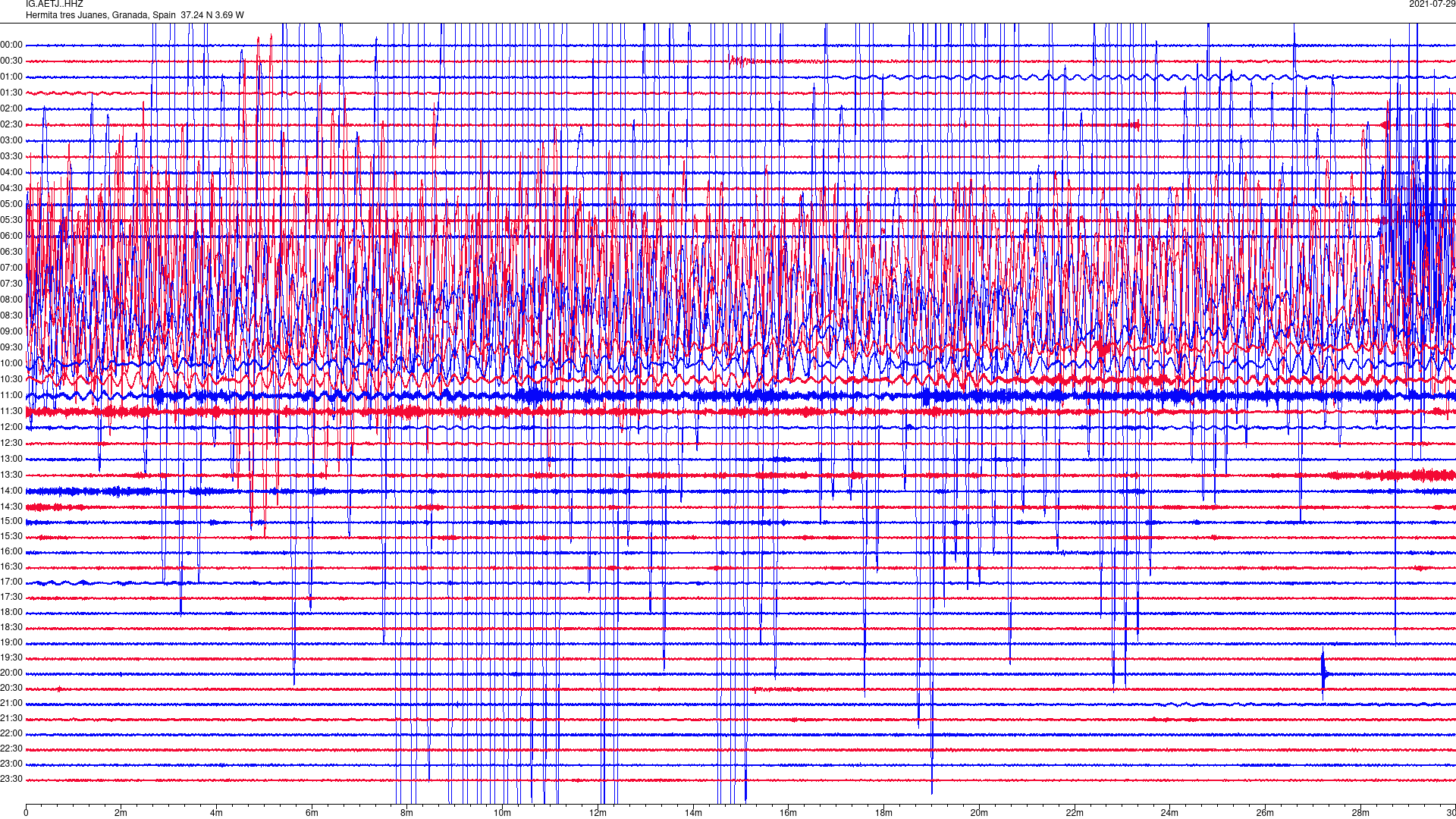Screen dimensions: 1456x819
Task: Click the 26m axis tick label
Action: [1265, 813]
